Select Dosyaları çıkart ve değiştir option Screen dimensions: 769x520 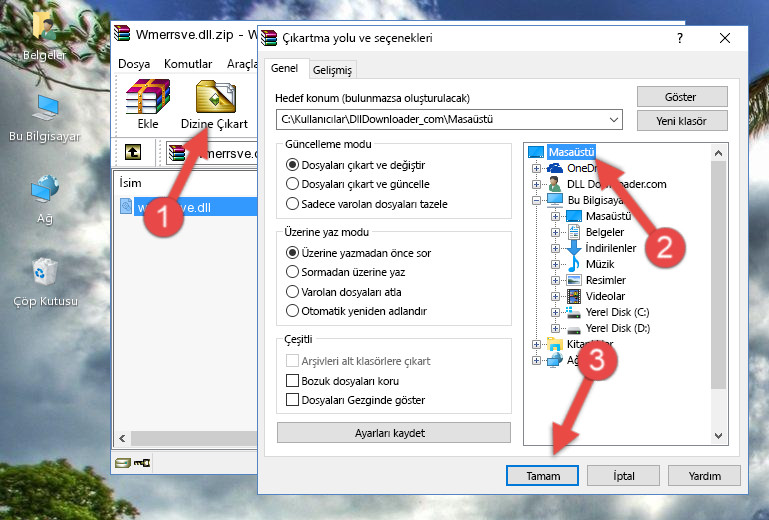click(x=292, y=165)
